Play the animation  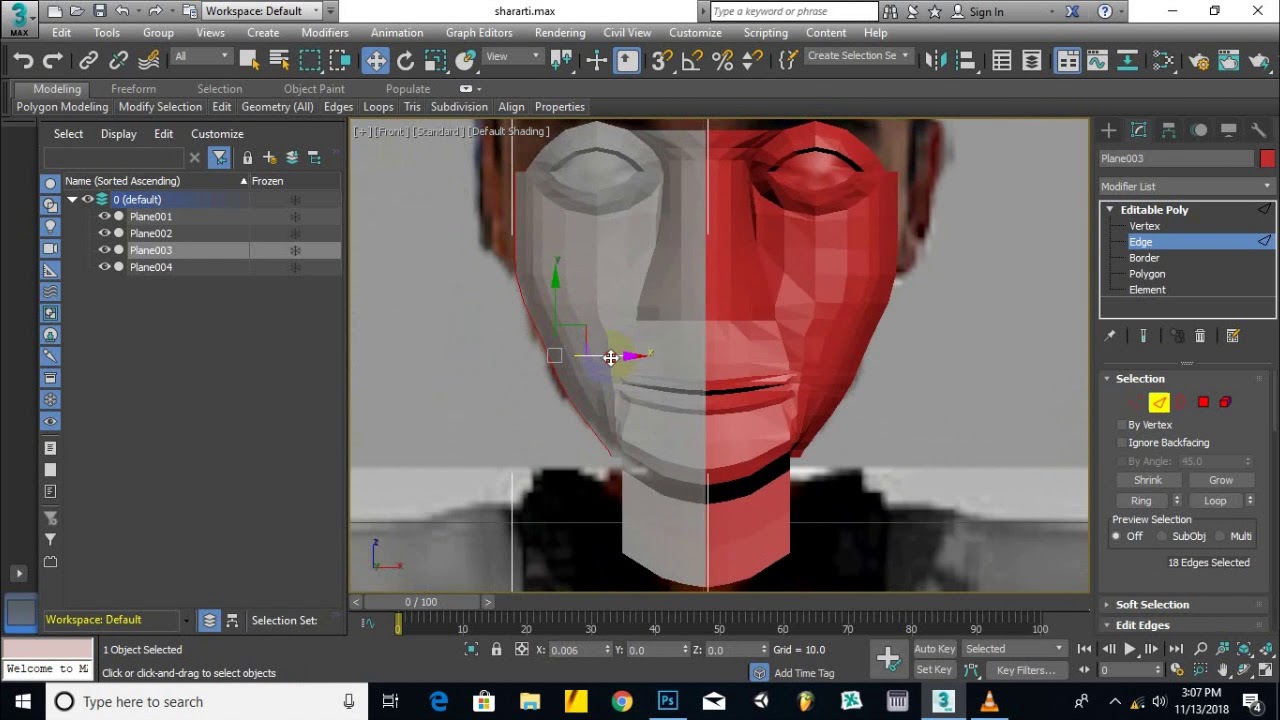(x=1130, y=649)
